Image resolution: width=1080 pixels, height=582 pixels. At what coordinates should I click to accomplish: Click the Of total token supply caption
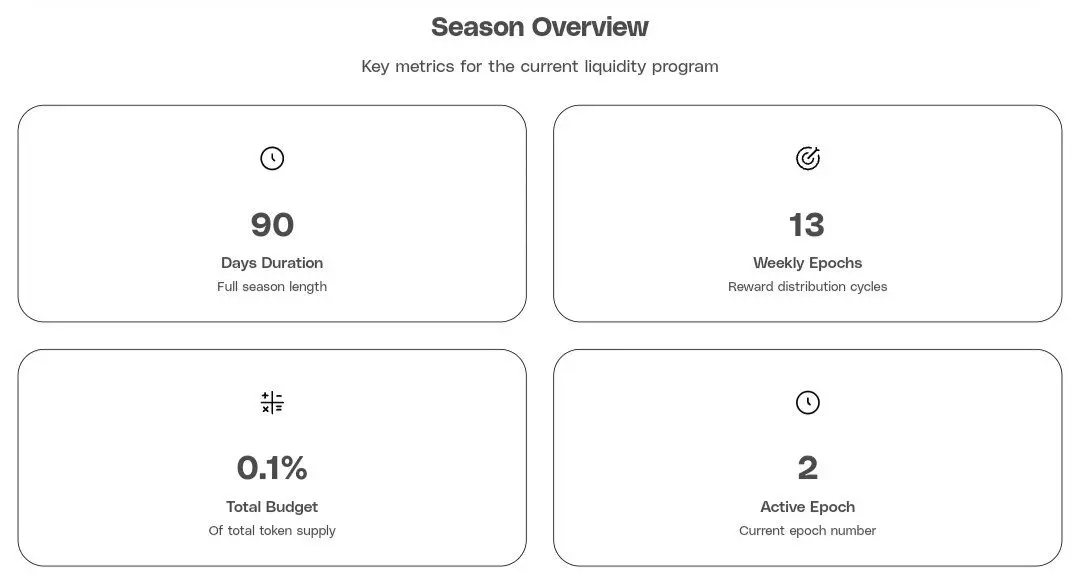272,530
